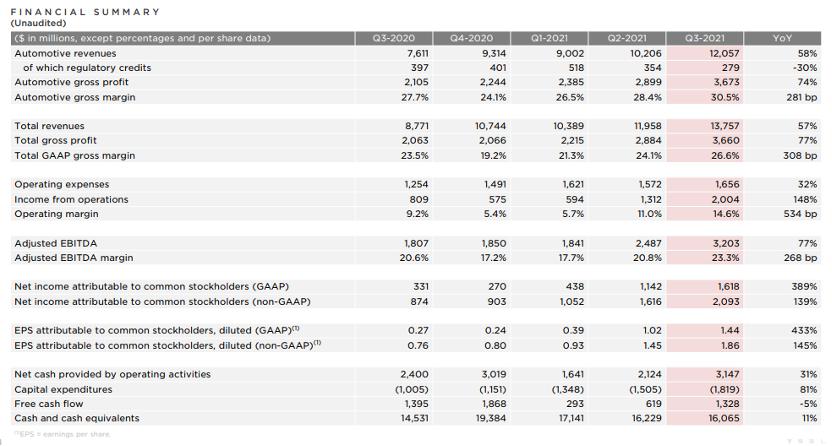Click the YoY column header
The width and height of the screenshot is (832, 446).
[x=782, y=38]
